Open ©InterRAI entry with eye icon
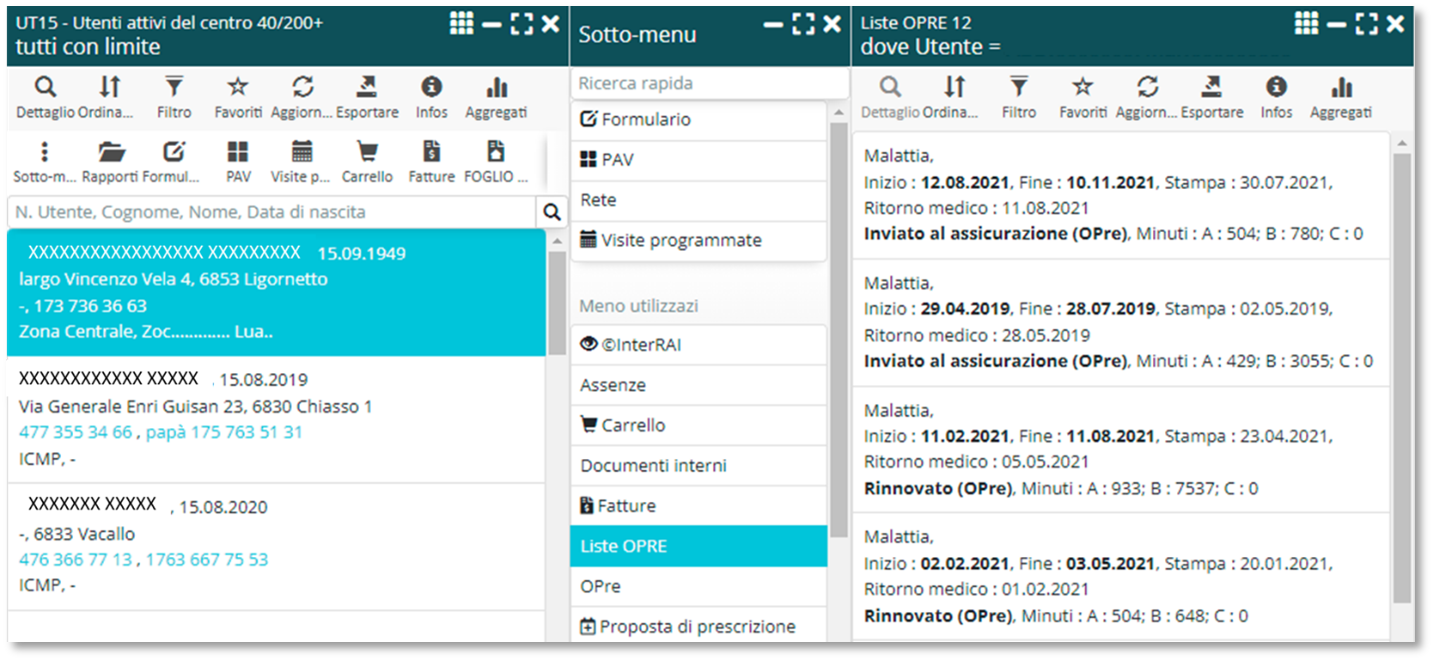 (x=699, y=345)
